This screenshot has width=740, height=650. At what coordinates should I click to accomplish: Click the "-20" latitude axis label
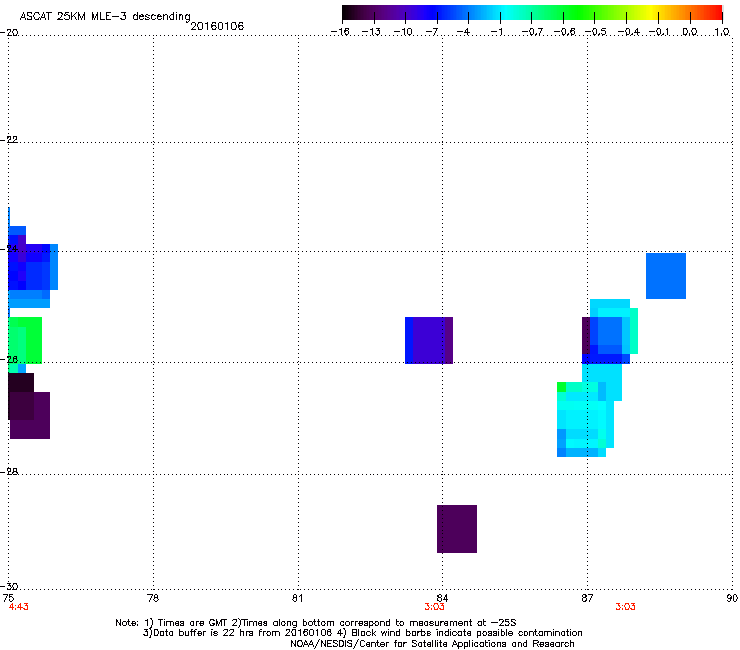click(x=9, y=33)
